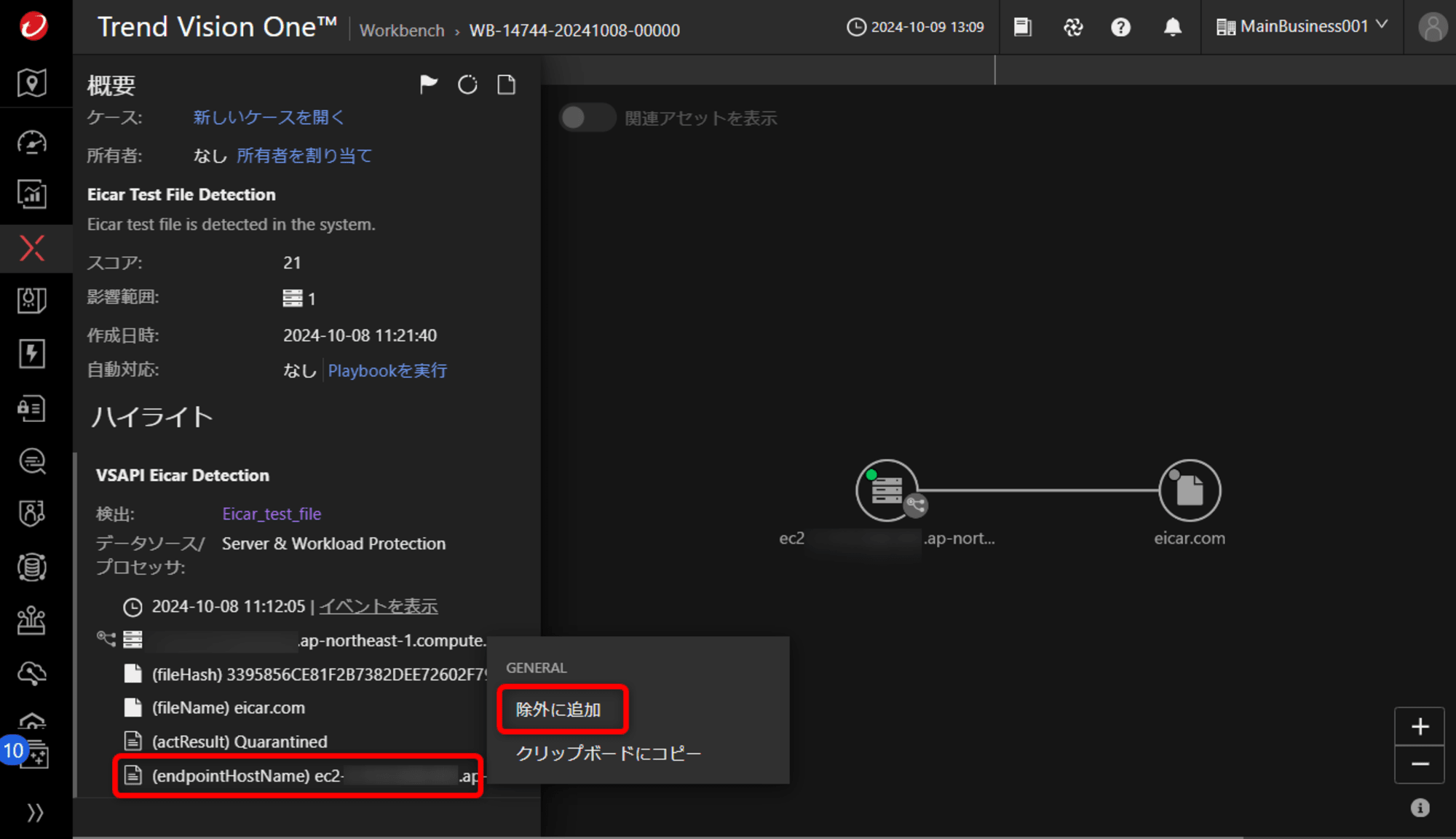Select the (actResult) Quarantined row
1456x839 pixels.
(x=226, y=741)
